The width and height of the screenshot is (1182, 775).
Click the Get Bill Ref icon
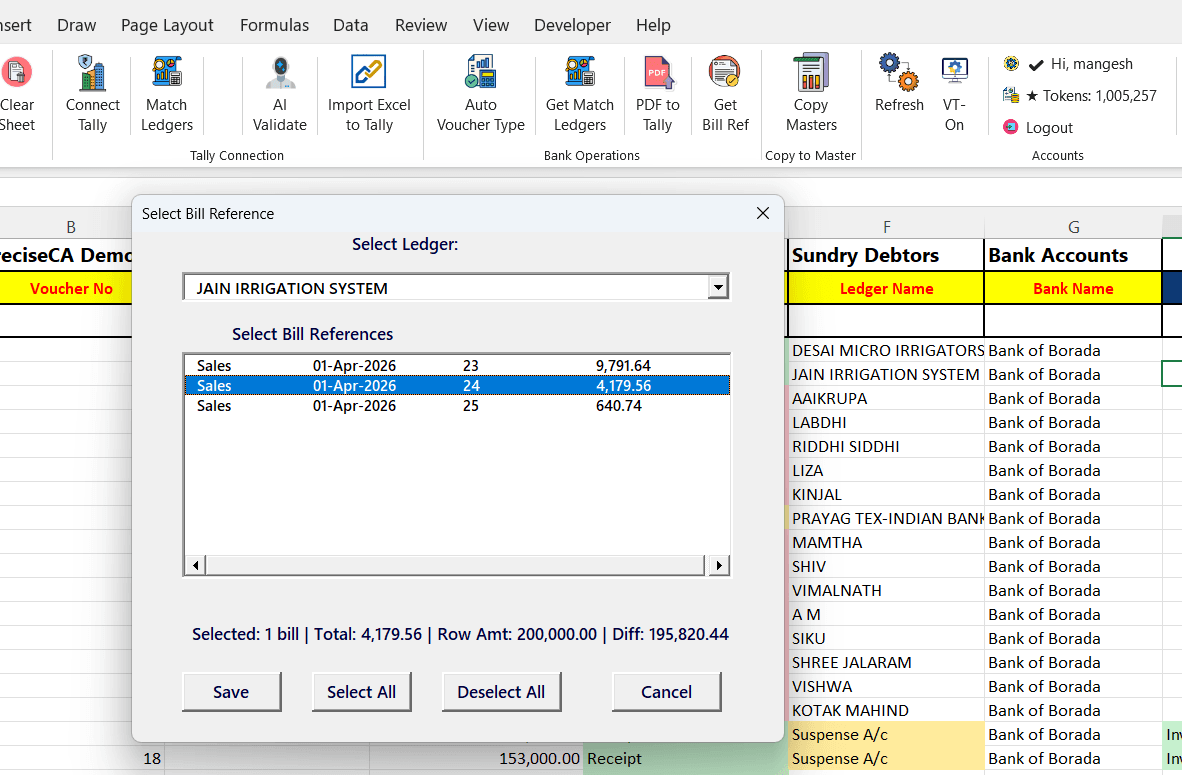[x=724, y=72]
